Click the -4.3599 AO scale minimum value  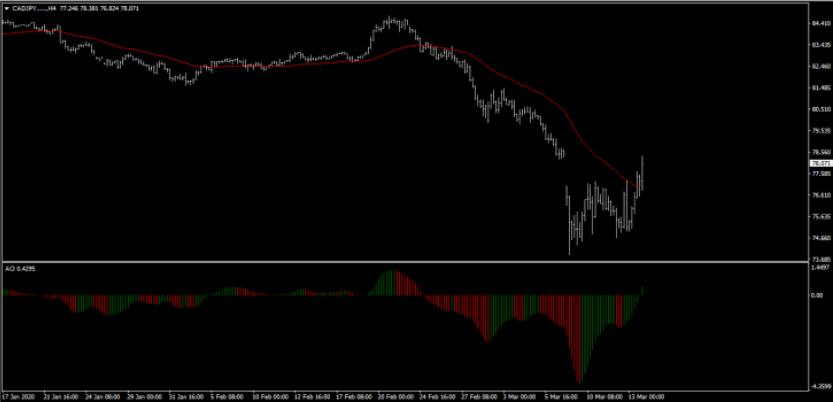pyautogui.click(x=818, y=386)
